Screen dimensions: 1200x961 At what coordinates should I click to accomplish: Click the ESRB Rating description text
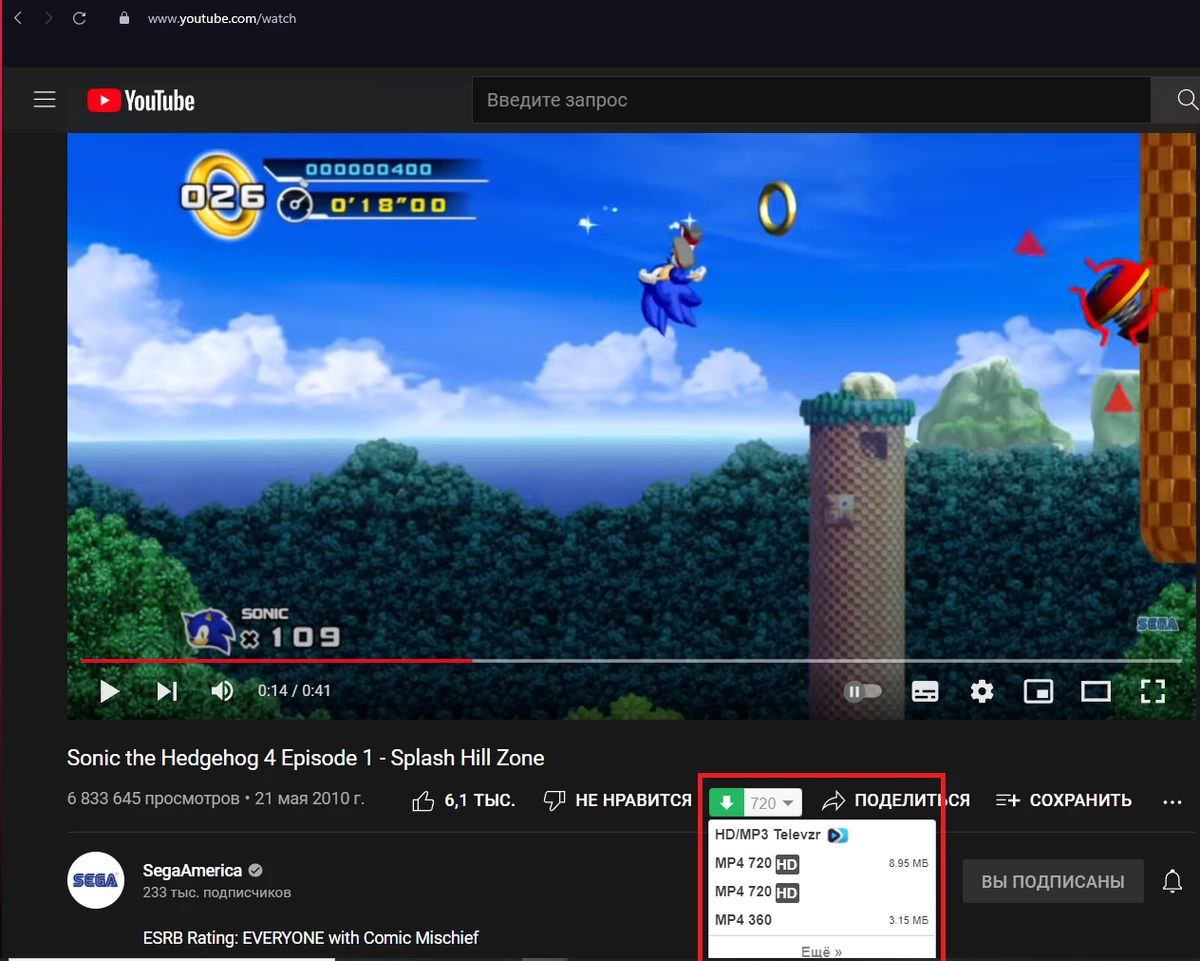(311, 938)
